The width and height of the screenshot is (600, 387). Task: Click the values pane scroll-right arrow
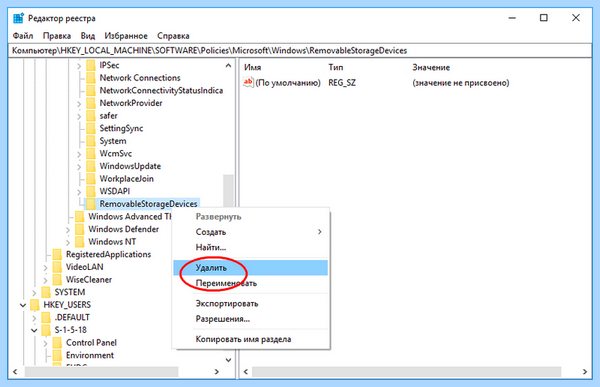(x=585, y=372)
